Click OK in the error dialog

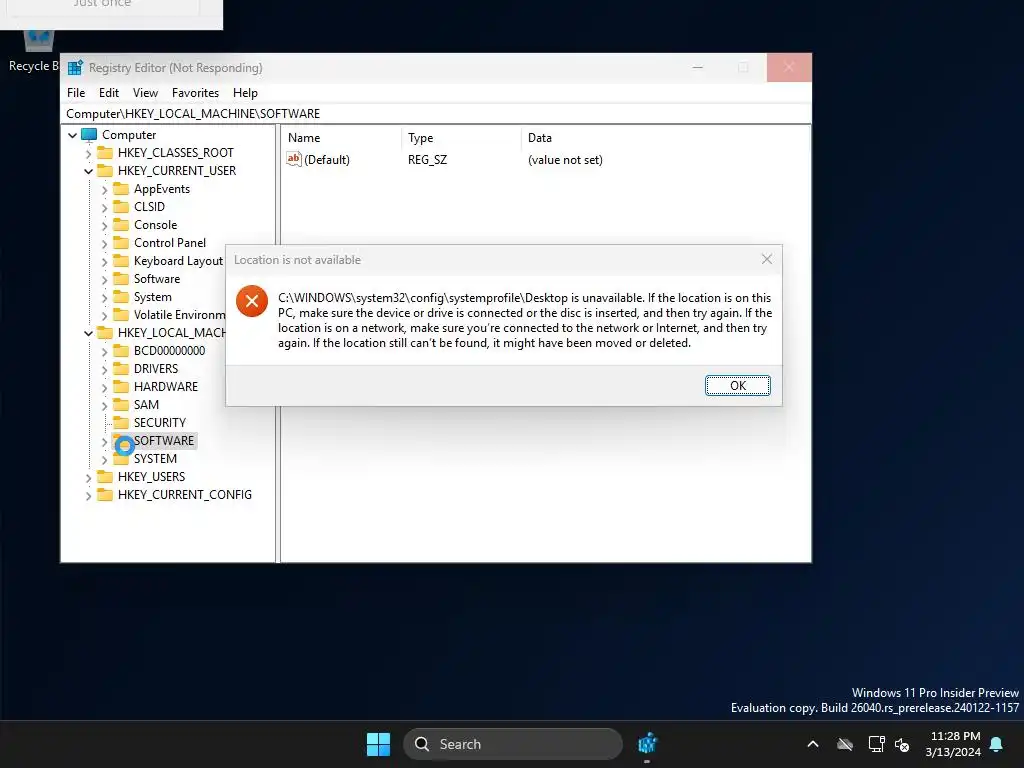[x=737, y=385]
